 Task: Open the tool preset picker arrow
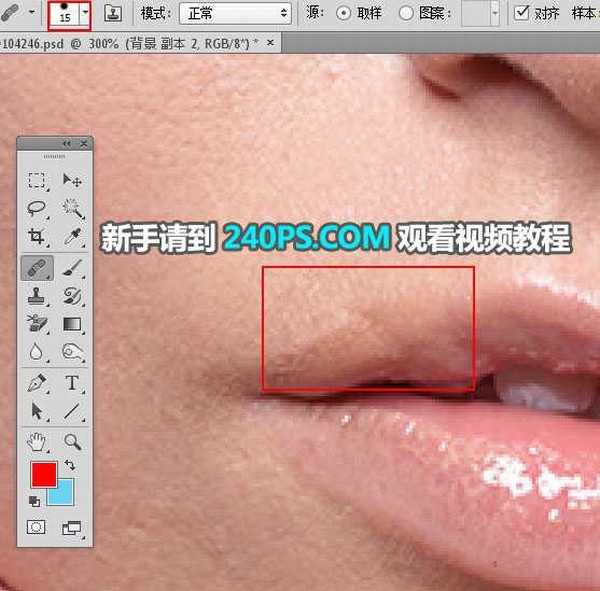click(x=32, y=12)
